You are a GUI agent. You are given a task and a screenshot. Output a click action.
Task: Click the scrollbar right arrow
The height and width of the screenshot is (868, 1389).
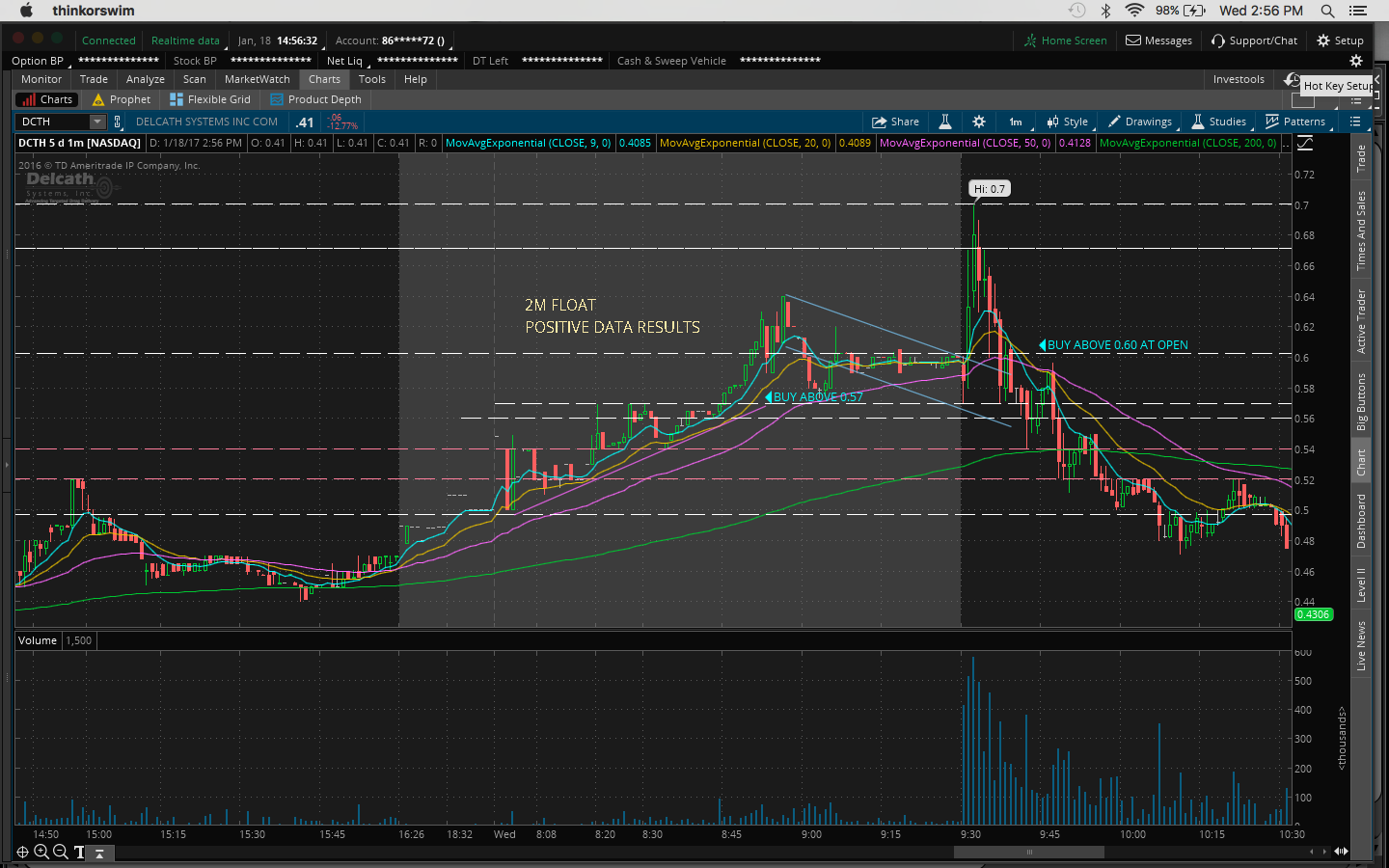click(x=1324, y=852)
